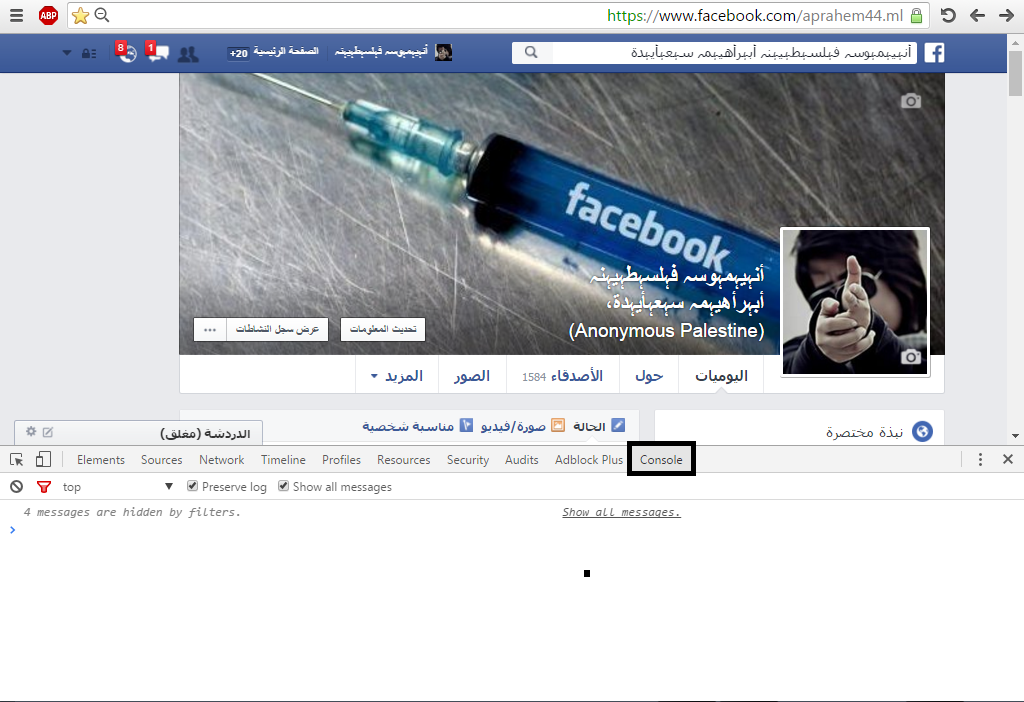Switch to the Security tab

[x=468, y=460]
